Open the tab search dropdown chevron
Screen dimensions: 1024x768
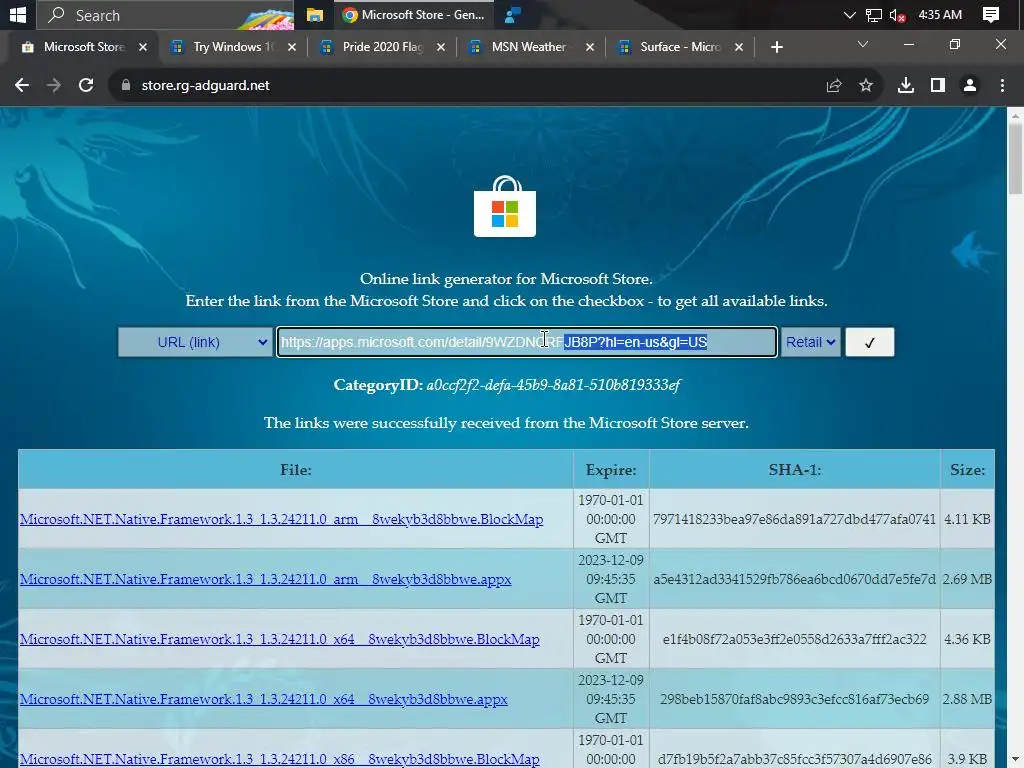pyautogui.click(x=863, y=44)
